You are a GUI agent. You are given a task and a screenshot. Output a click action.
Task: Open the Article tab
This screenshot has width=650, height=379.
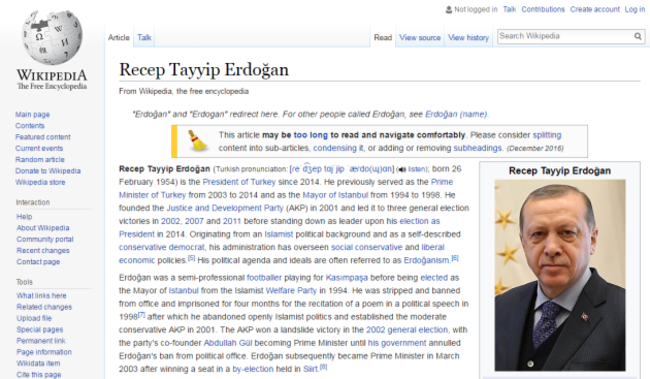click(119, 37)
